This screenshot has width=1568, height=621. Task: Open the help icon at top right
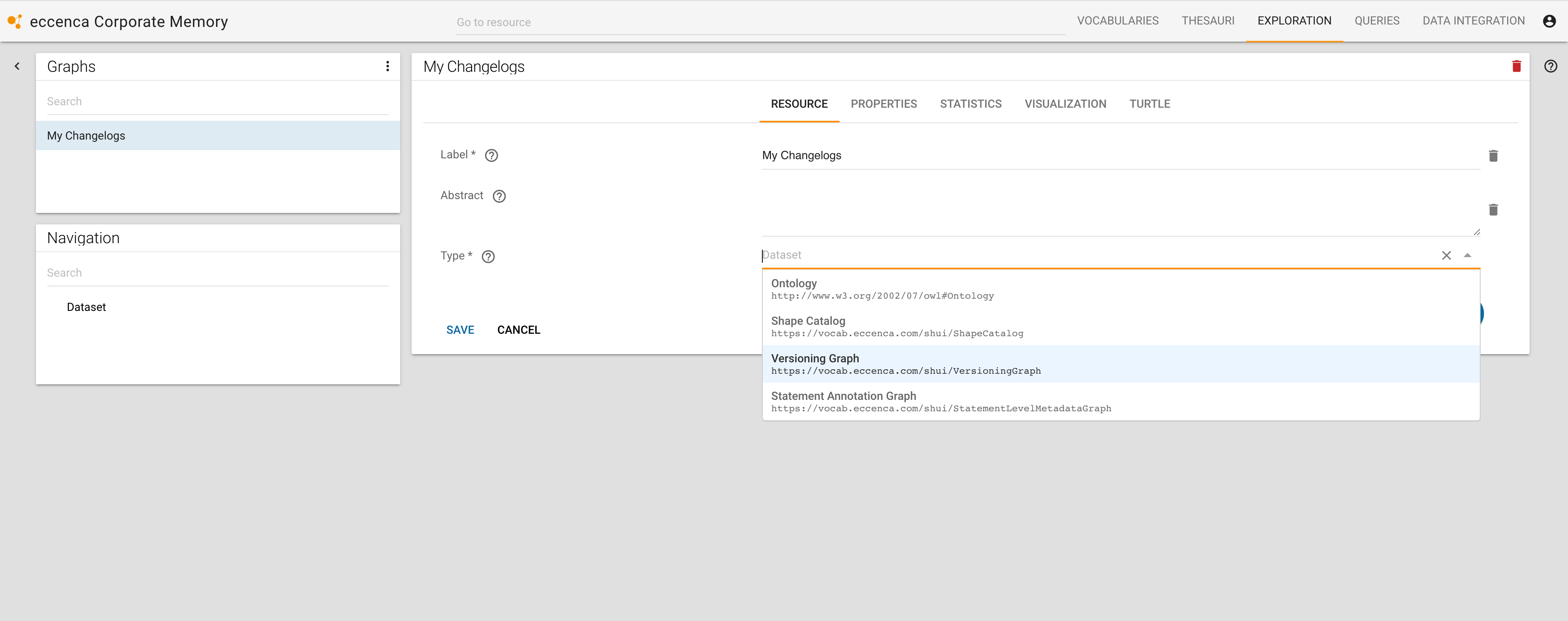[x=1550, y=66]
